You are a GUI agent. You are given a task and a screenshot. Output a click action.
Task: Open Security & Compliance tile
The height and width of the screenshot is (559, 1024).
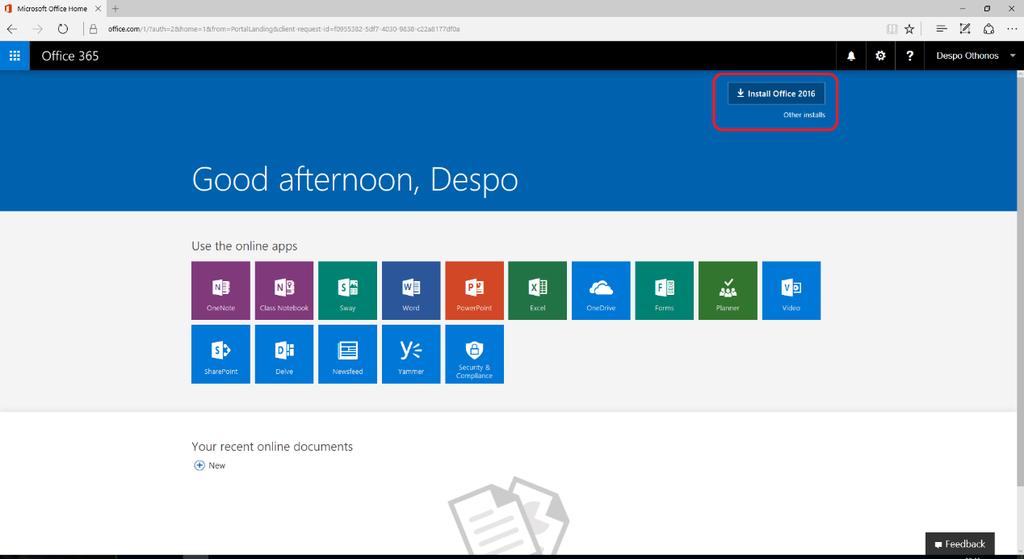tap(474, 354)
